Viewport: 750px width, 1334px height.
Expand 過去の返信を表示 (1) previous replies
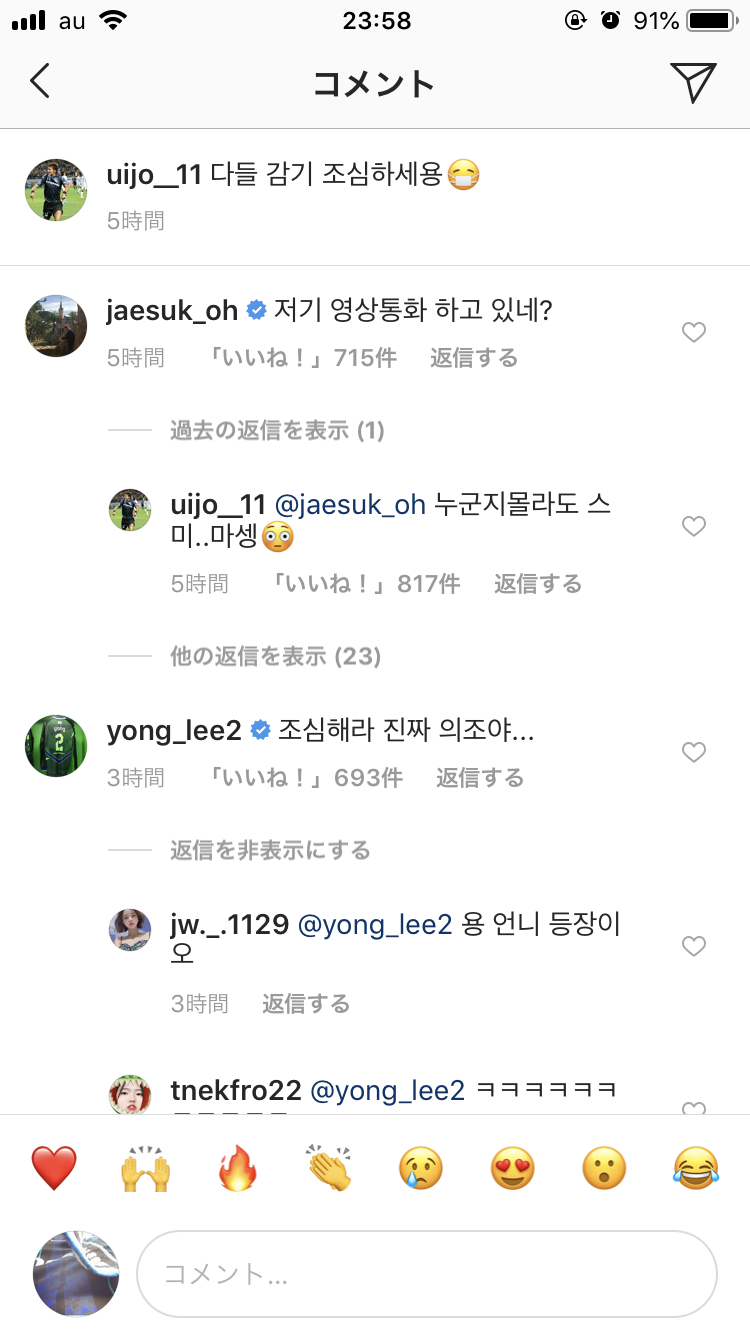tap(277, 431)
